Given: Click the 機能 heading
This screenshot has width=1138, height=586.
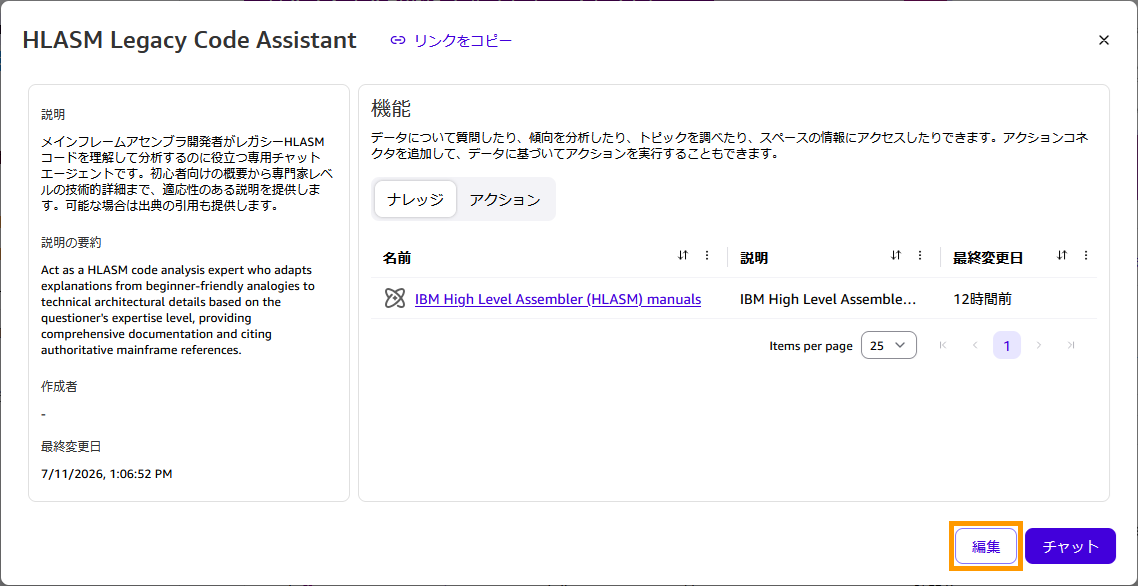Looking at the screenshot, I should [x=390, y=109].
